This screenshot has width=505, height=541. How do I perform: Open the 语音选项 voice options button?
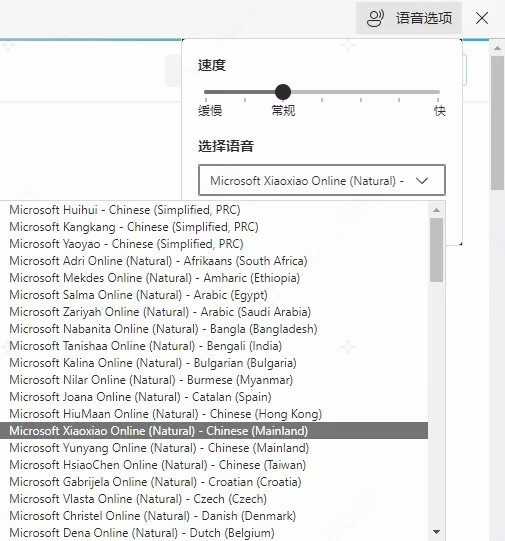(x=409, y=18)
